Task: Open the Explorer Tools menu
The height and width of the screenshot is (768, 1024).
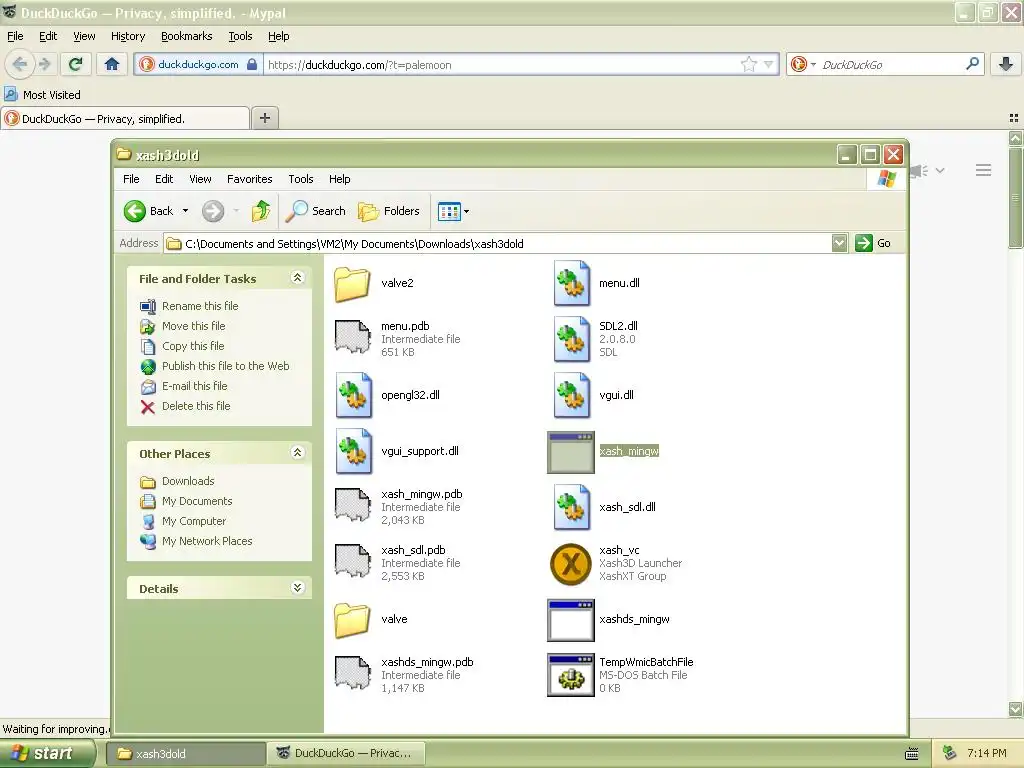Action: [300, 179]
